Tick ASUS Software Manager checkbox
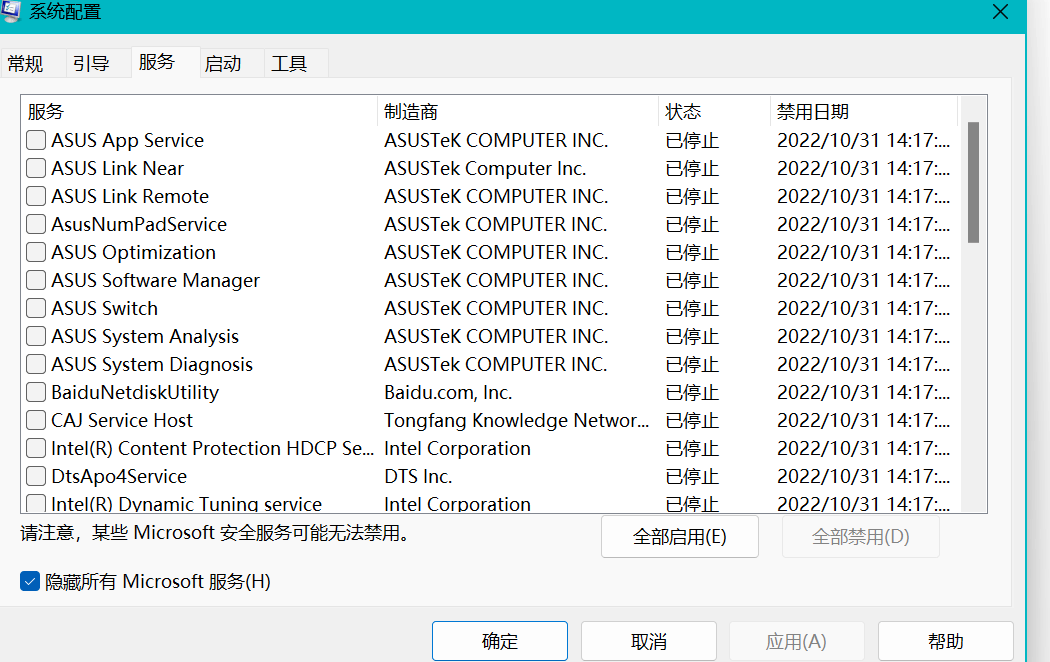 pos(36,280)
